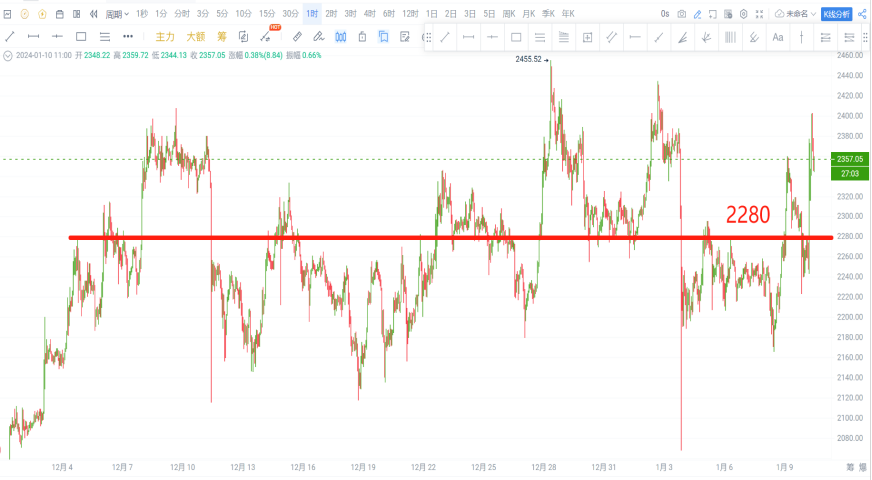Switch to the 15分 timeframe
This screenshot has width=872, height=480.
click(267, 14)
